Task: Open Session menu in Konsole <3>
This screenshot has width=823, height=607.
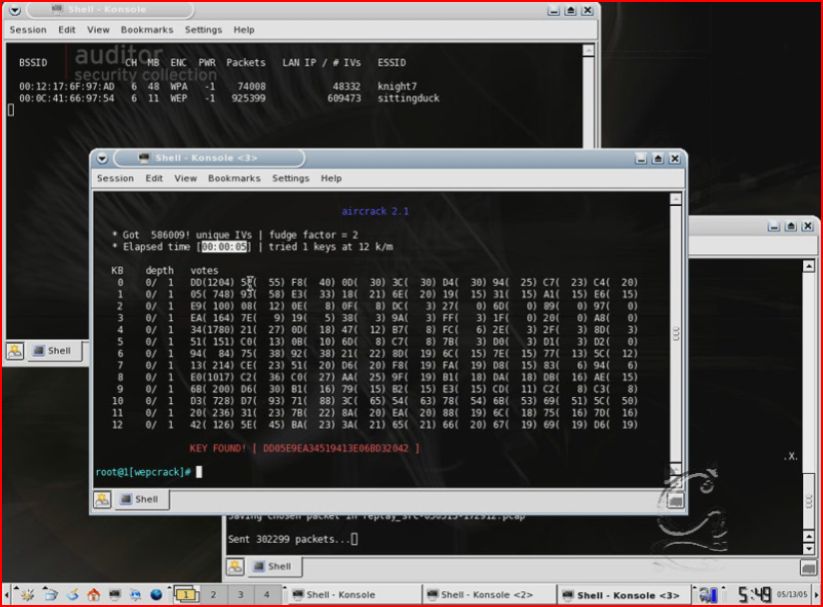Action: pyautogui.click(x=115, y=178)
